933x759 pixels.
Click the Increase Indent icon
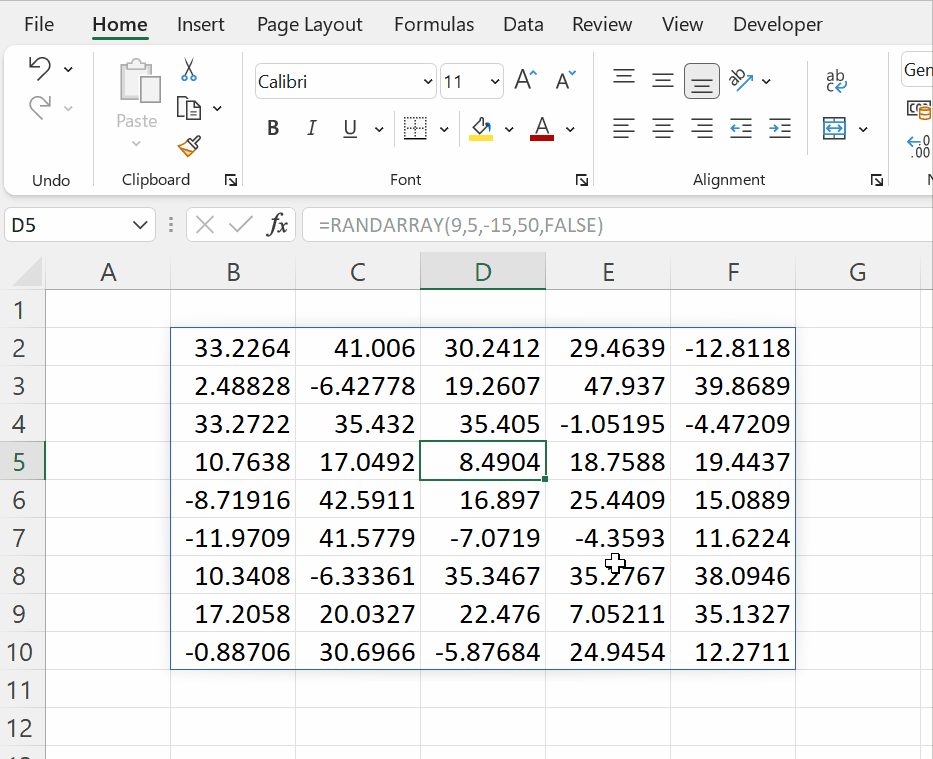[x=779, y=128]
